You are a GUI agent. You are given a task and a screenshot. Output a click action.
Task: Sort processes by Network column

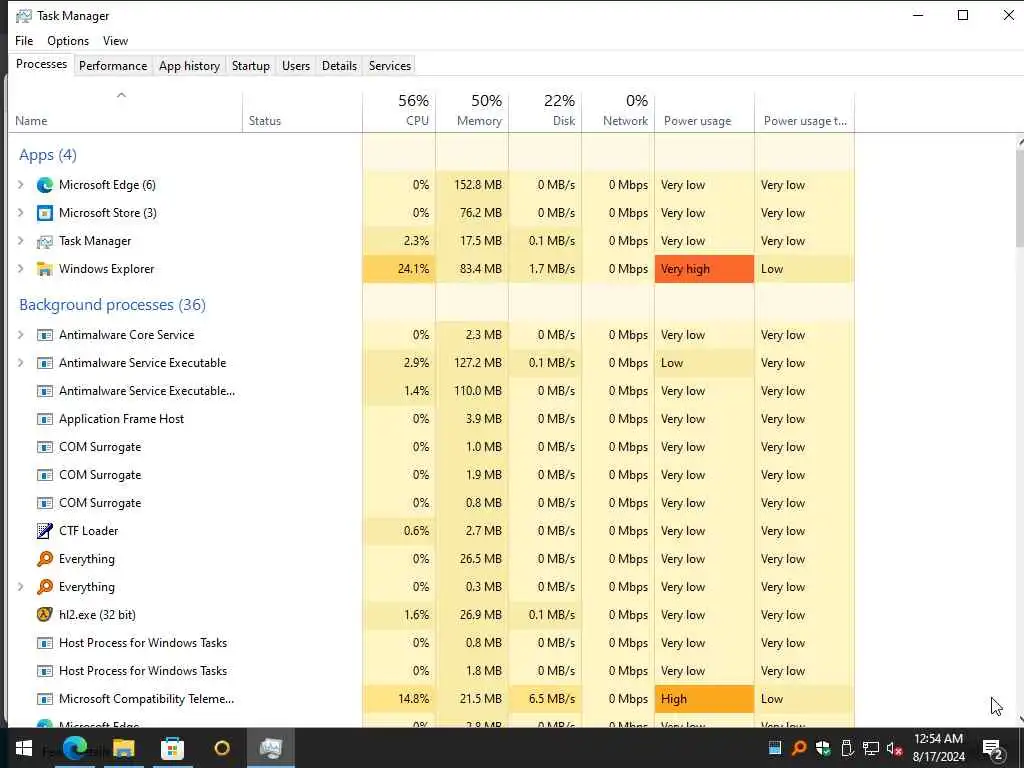coord(618,112)
